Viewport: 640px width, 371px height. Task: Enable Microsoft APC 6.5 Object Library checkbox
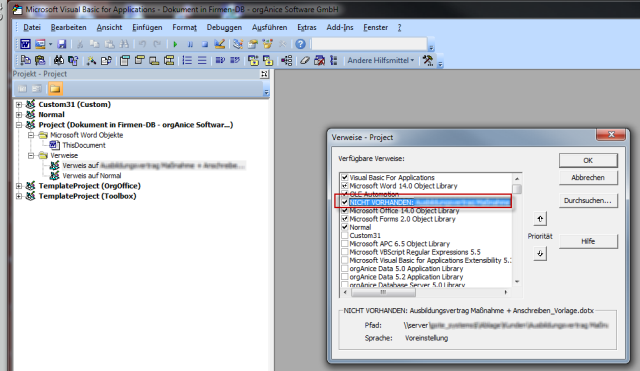[x=345, y=244]
